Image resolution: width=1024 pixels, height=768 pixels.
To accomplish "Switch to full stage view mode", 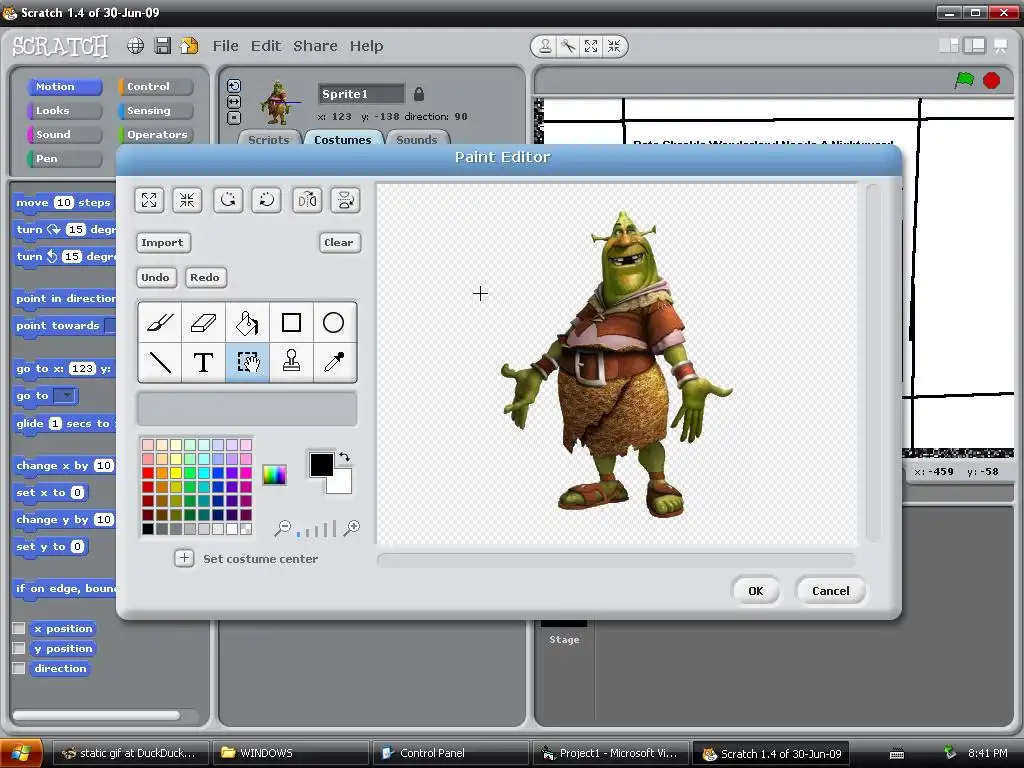I will click(x=974, y=45).
